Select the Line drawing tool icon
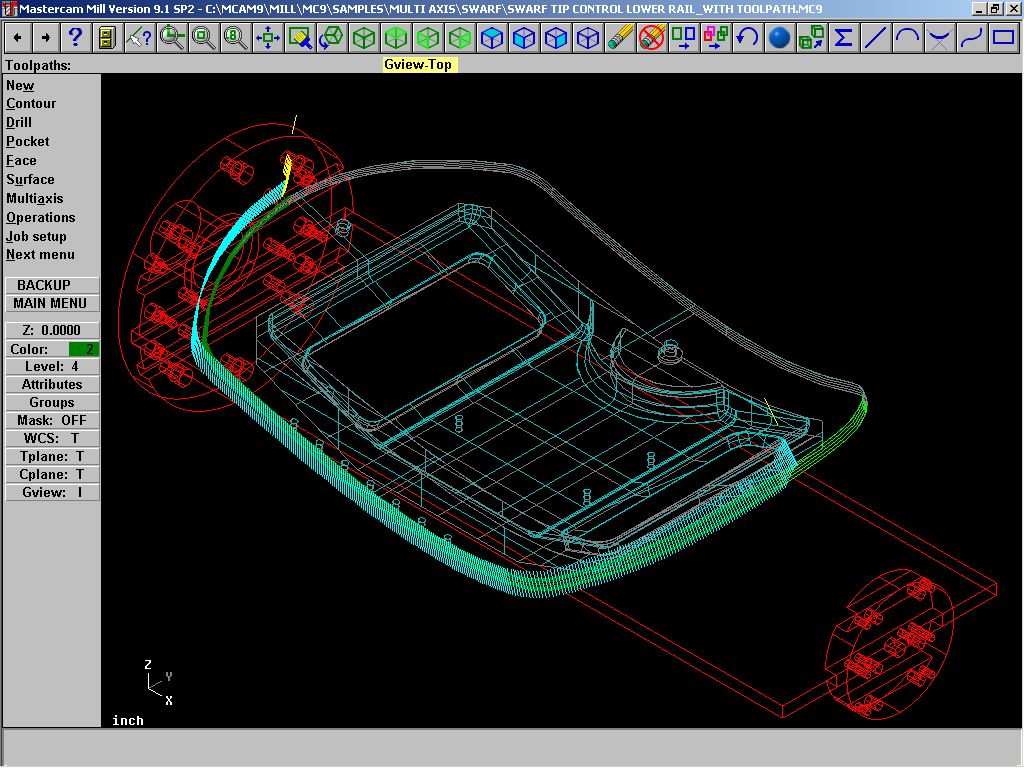Viewport: 1024px width, 768px height. tap(875, 38)
